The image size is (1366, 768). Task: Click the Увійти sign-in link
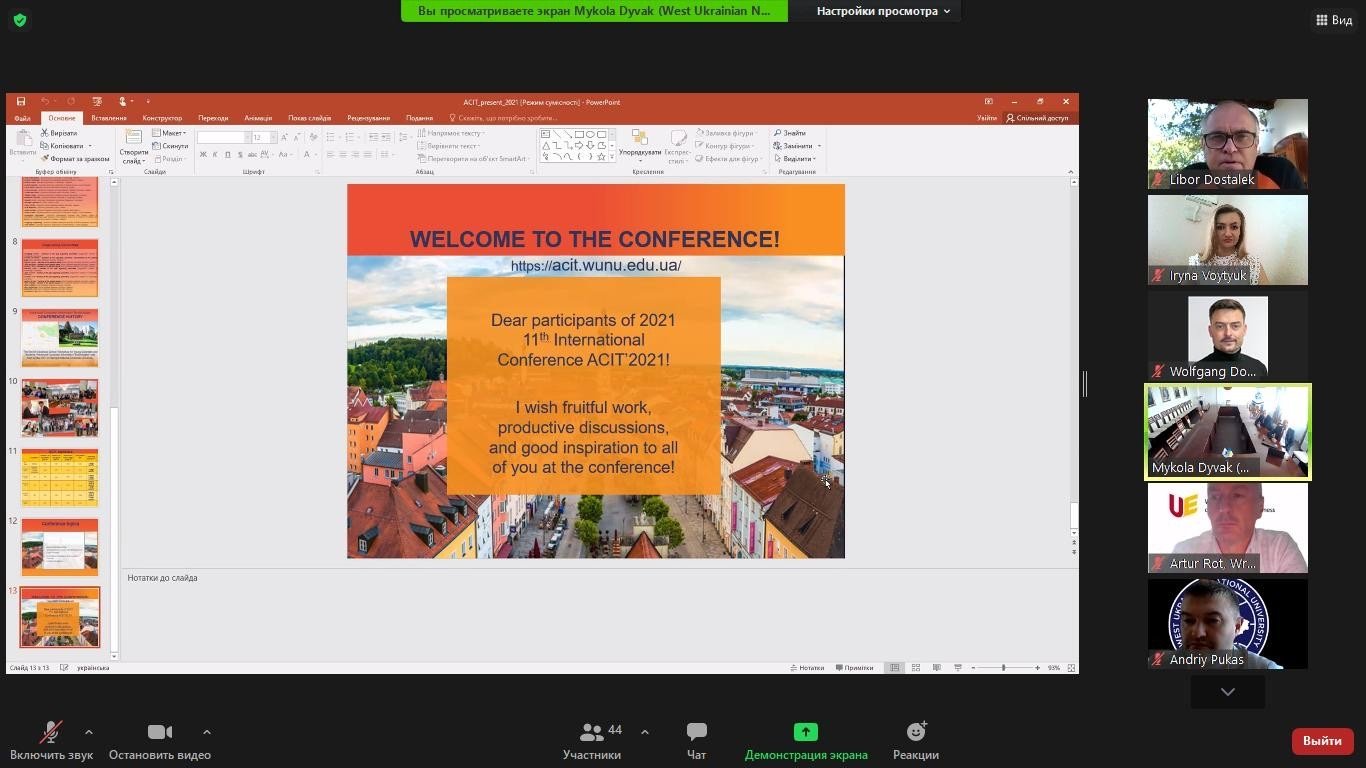[986, 118]
